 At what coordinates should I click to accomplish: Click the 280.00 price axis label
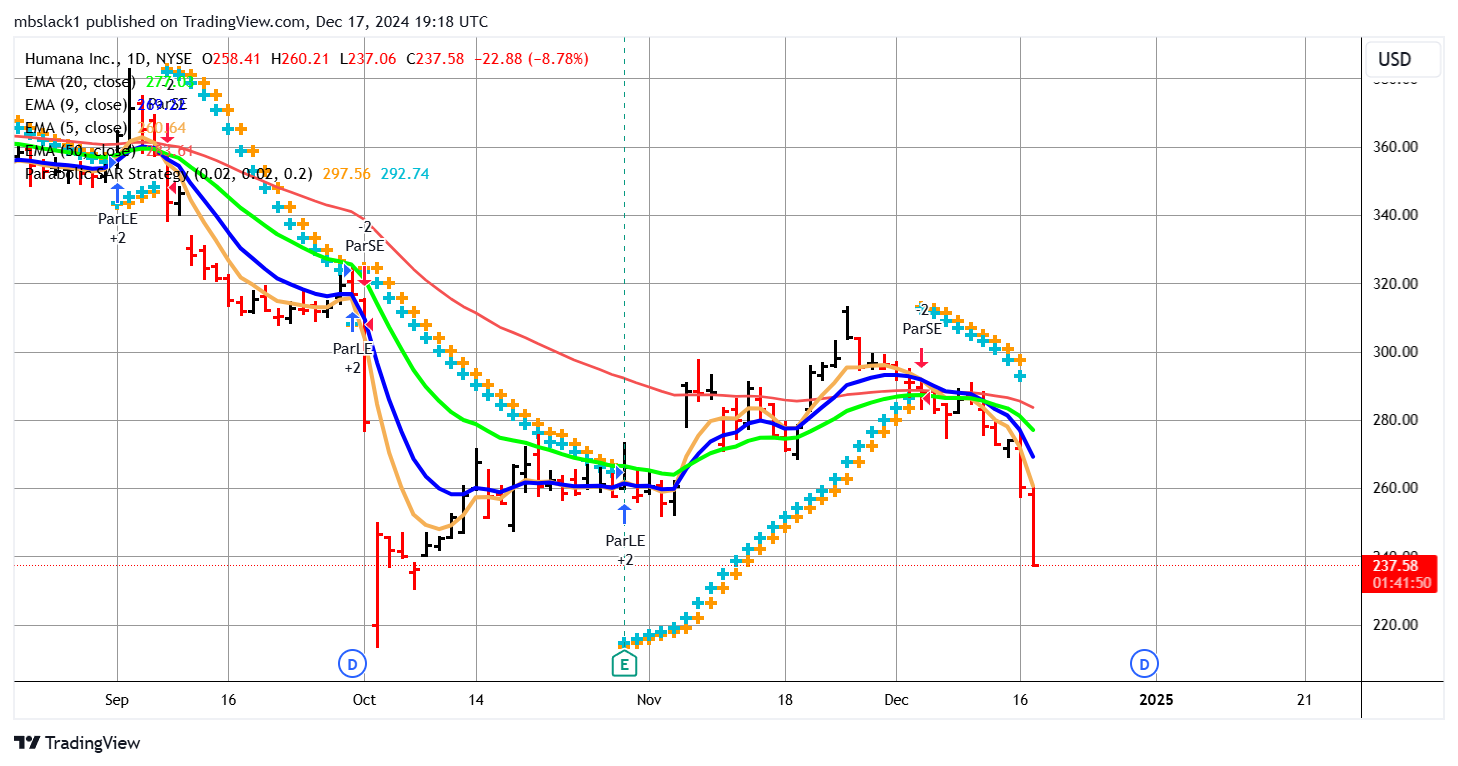1395,420
